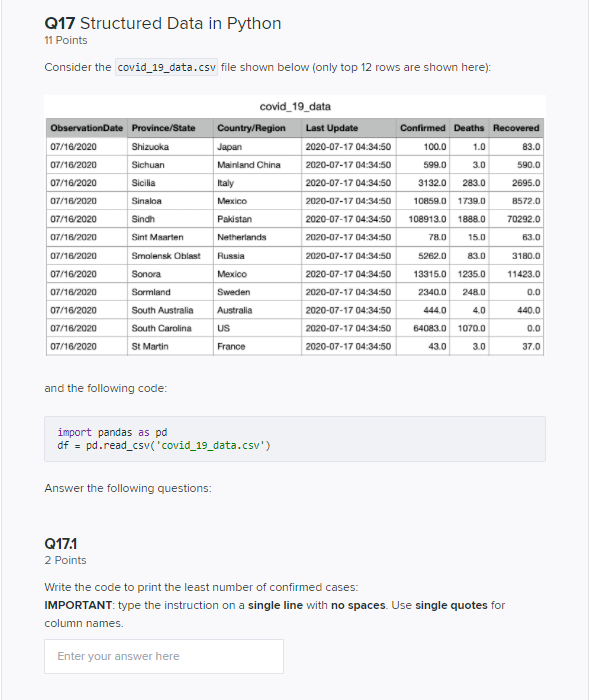Click the pd.read_csv code line
Viewport: 605px width, 700px height.
point(164,446)
